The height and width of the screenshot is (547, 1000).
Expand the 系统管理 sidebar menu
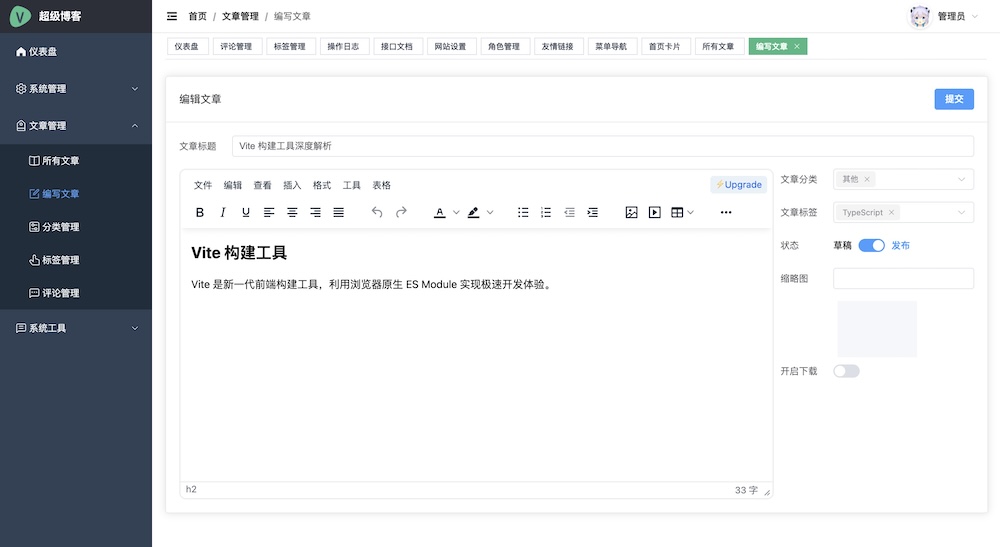tap(76, 89)
